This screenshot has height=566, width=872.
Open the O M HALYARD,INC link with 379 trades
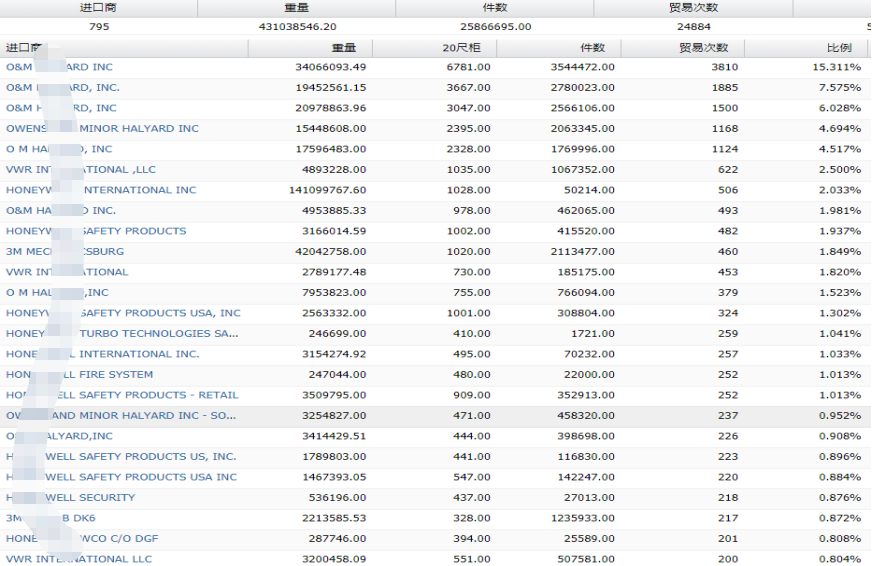pyautogui.click(x=57, y=292)
